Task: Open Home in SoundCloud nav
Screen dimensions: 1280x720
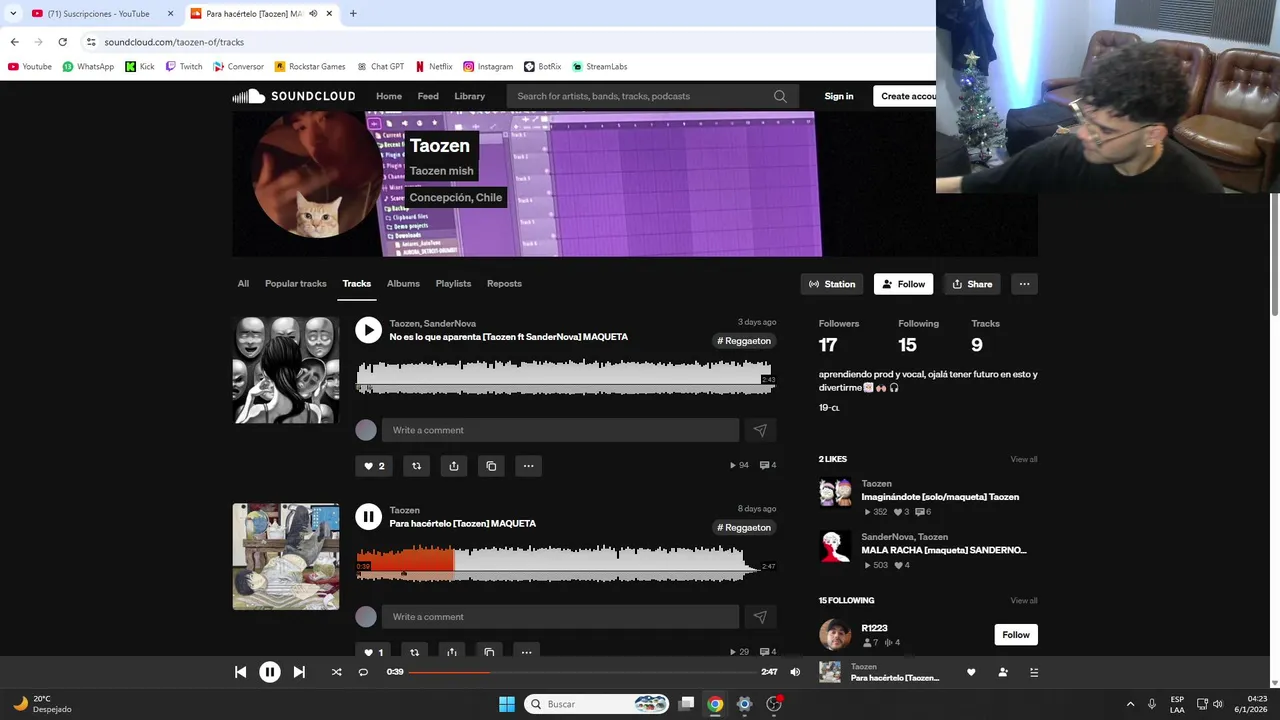Action: point(389,96)
